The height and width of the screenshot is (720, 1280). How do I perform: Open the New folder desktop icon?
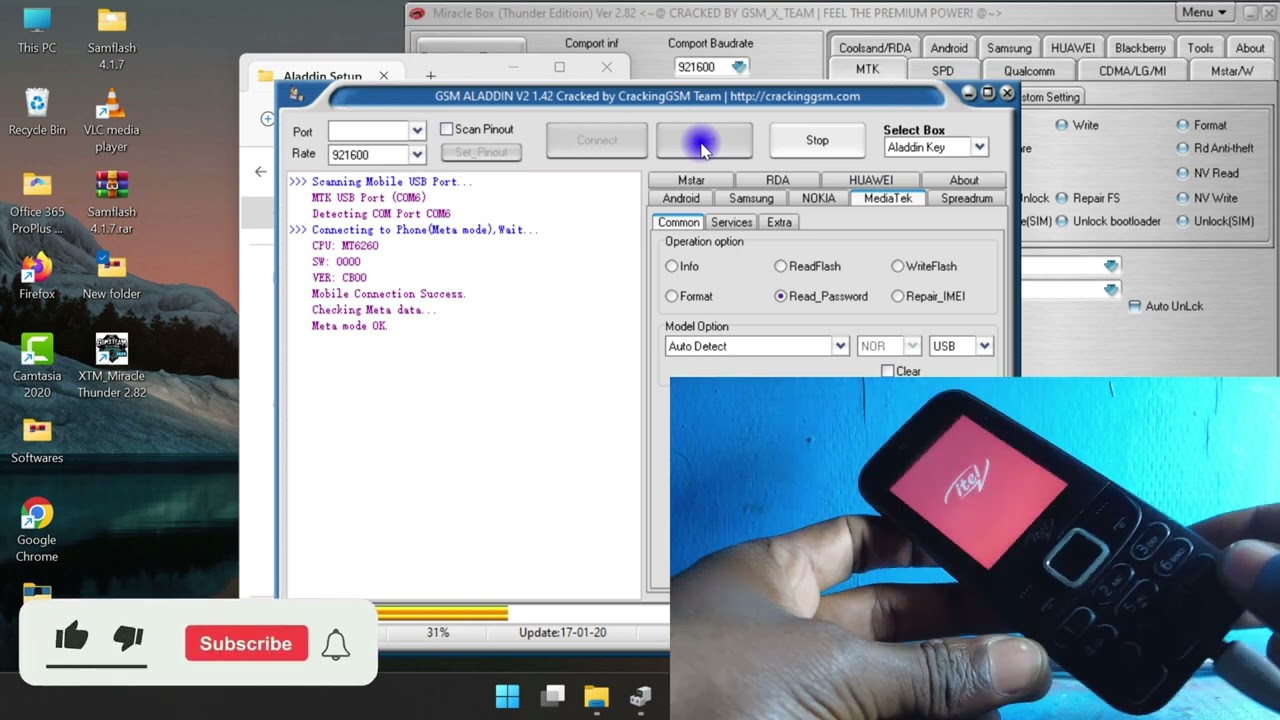click(x=111, y=277)
